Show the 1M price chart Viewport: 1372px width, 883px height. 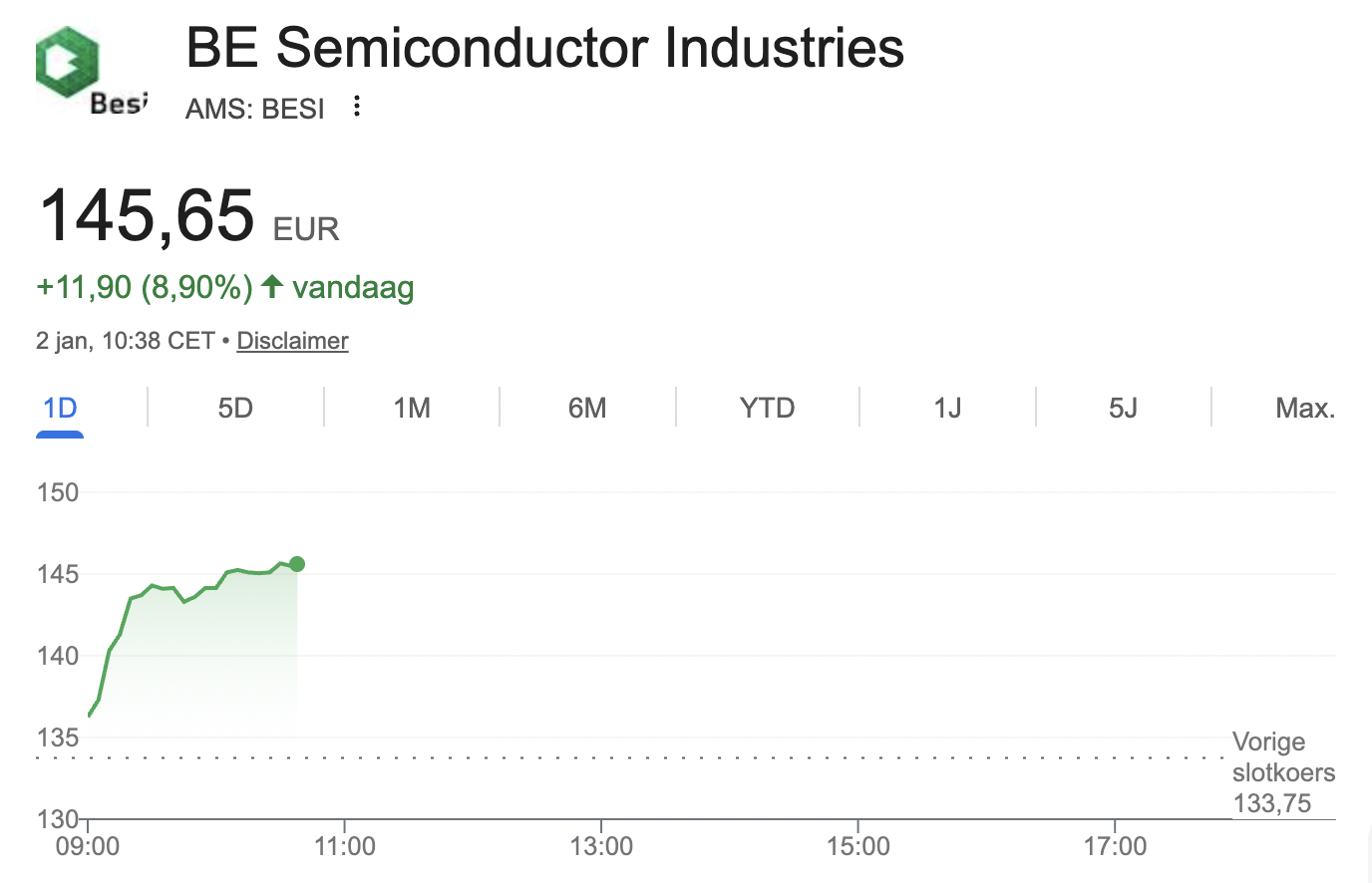[412, 408]
